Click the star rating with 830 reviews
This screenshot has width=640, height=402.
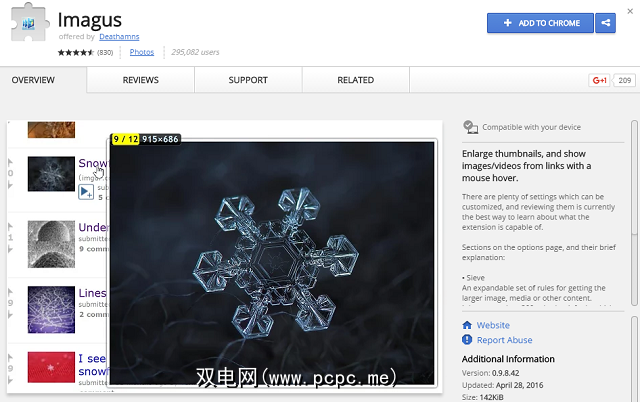click(x=85, y=52)
